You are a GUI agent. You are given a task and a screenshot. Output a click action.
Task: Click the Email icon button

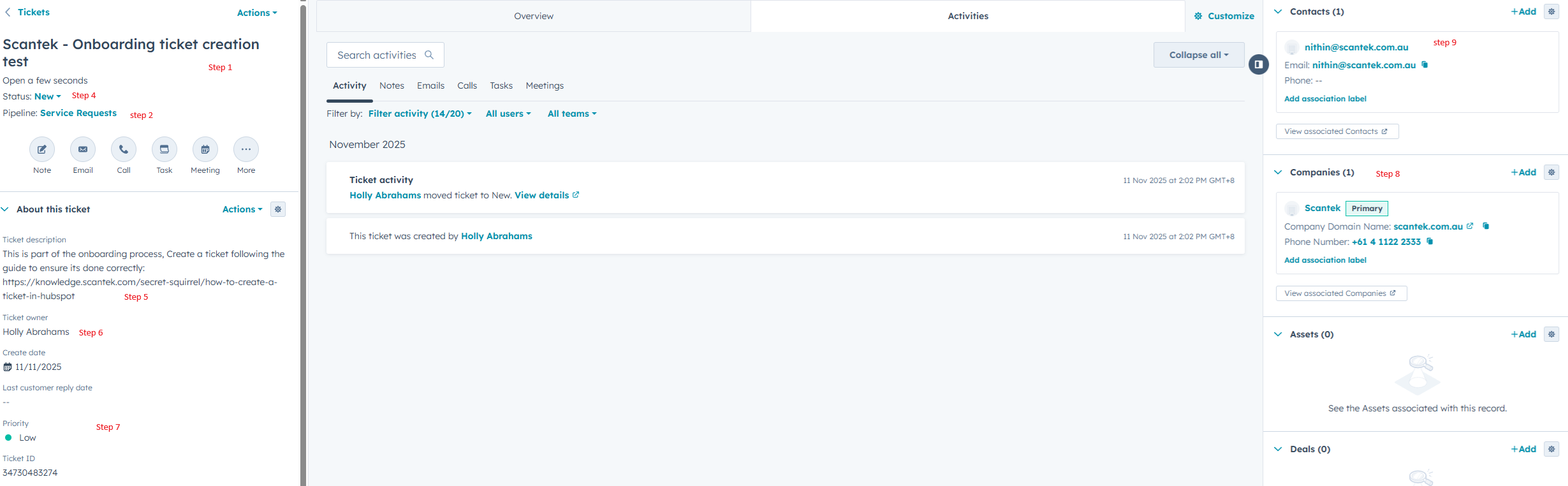point(83,149)
